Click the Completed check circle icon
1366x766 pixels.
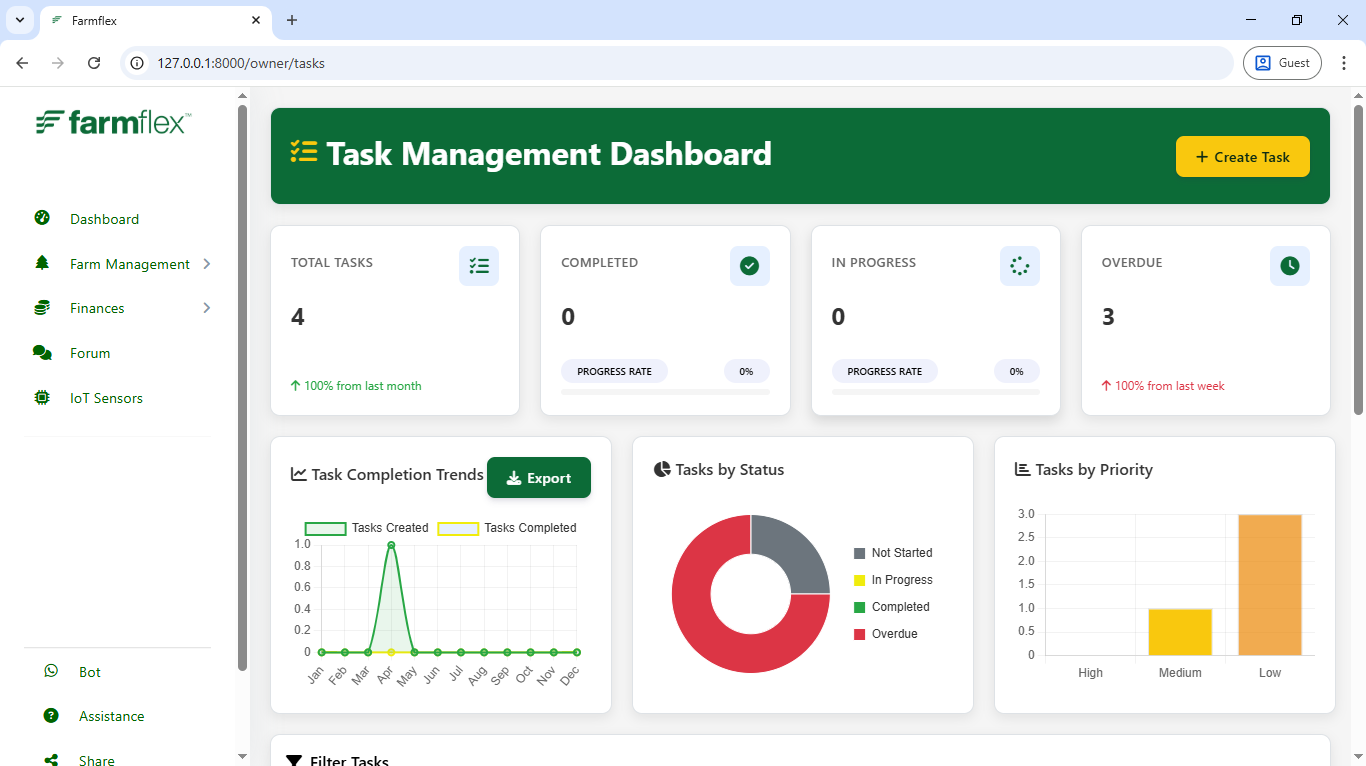point(749,266)
